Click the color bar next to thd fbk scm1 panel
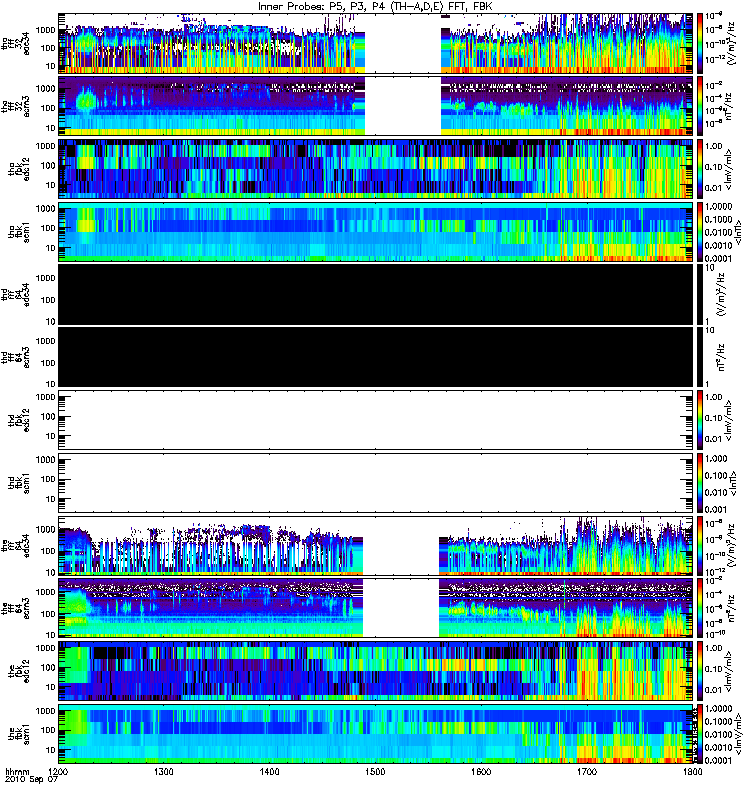 point(701,483)
